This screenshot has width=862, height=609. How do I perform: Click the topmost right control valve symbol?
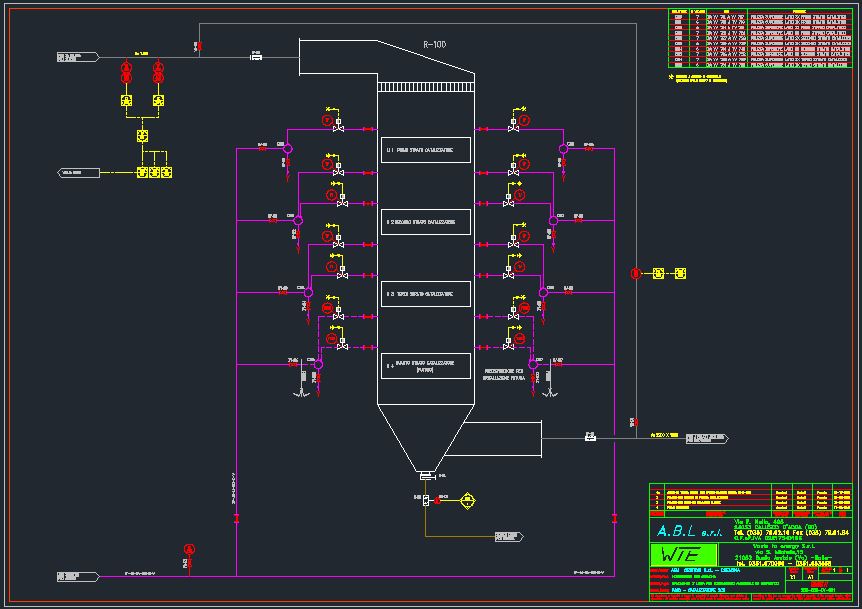tap(512, 128)
